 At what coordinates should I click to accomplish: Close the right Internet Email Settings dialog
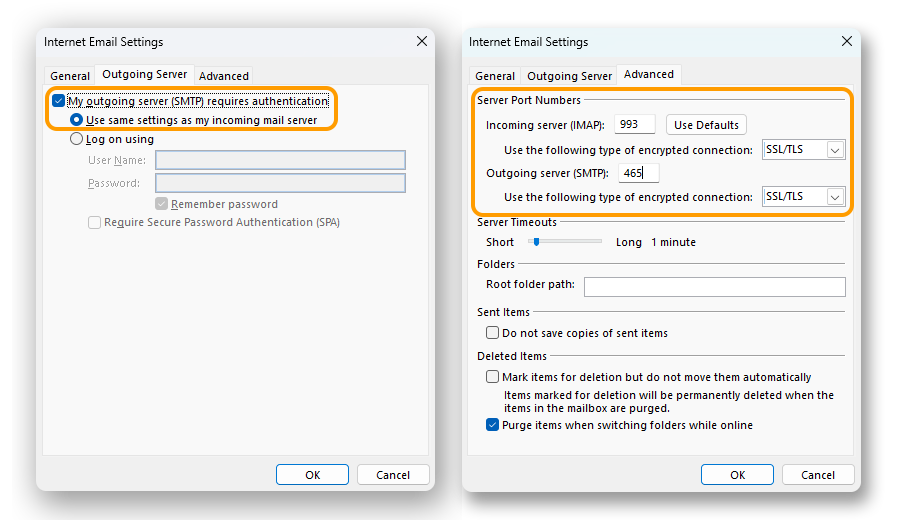[847, 42]
